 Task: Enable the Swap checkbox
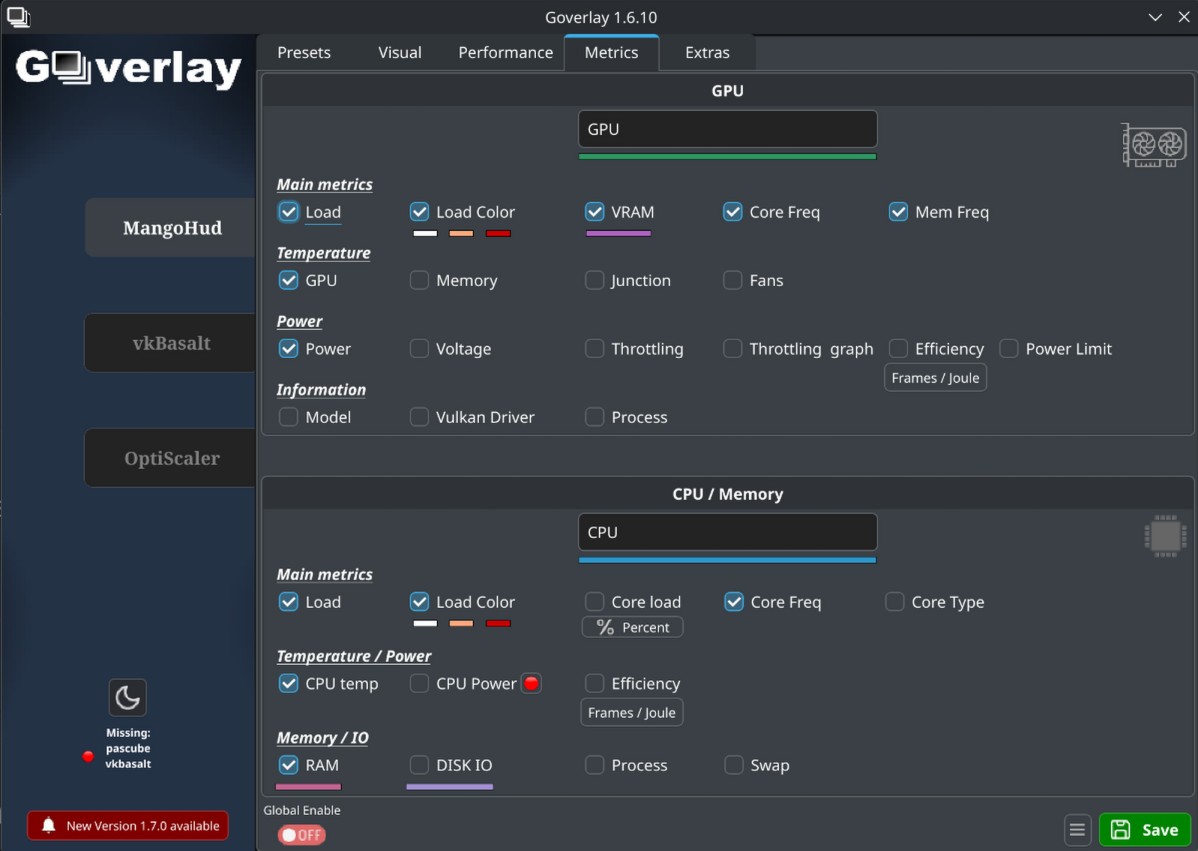(x=733, y=765)
